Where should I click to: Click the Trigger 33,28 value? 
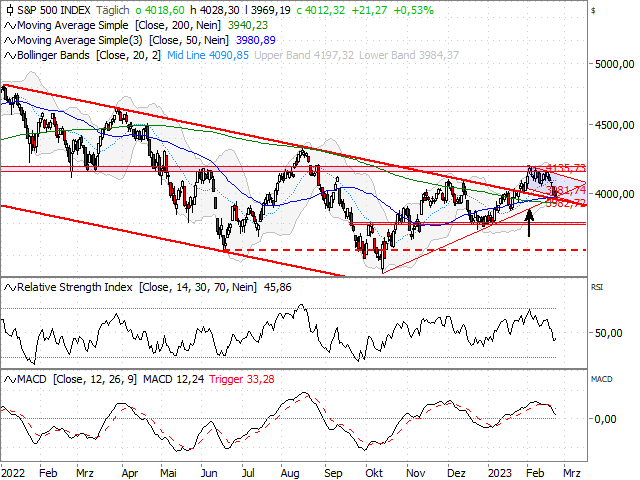pyautogui.click(x=242, y=379)
